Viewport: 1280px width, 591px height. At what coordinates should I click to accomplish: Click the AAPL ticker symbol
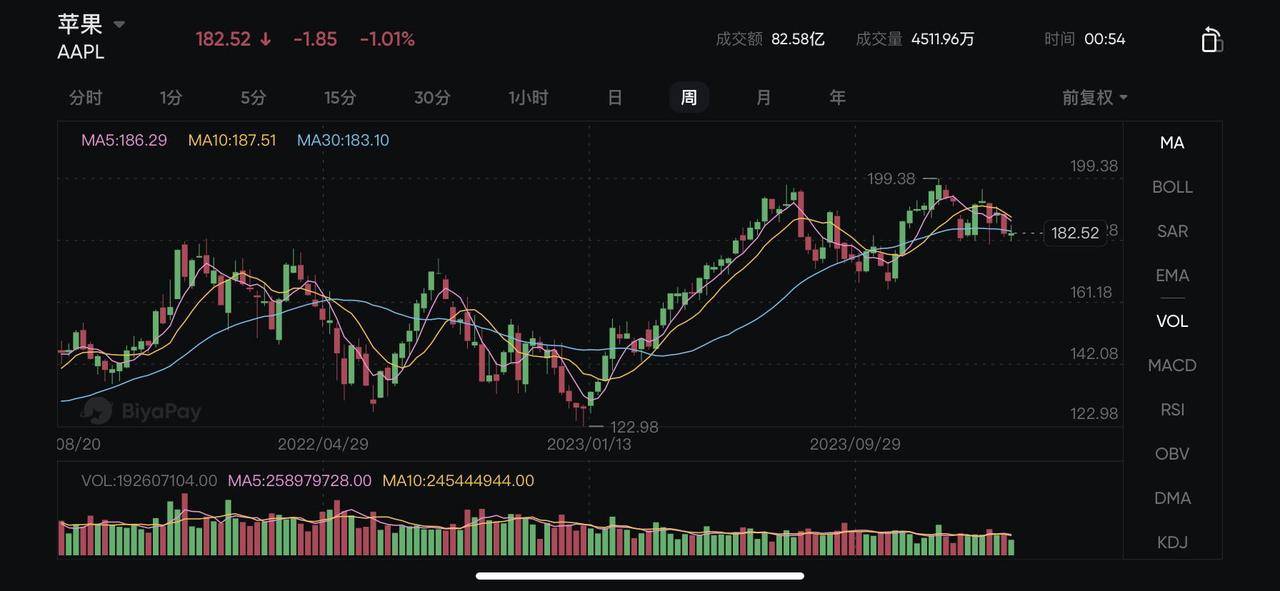[81, 52]
